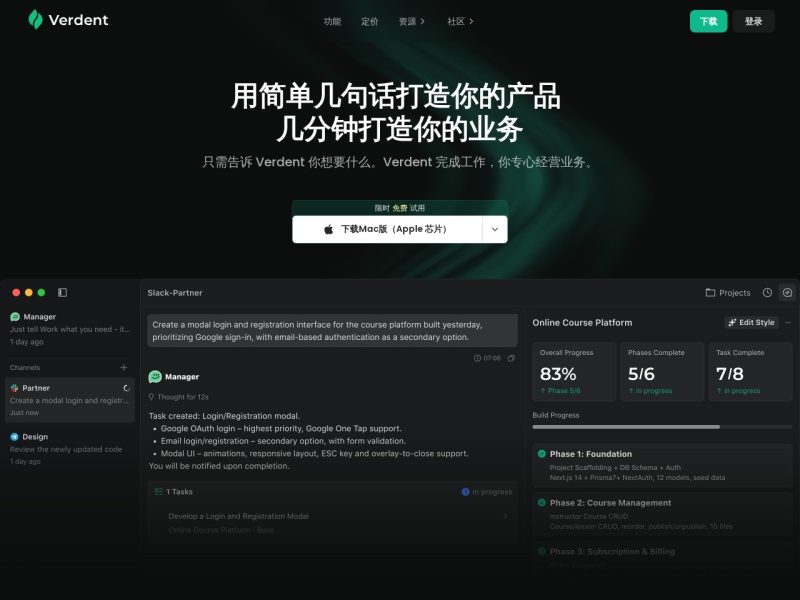The image size is (800, 600).
Task: Click the Manager avatar in sidebar
Action: pos(15,317)
